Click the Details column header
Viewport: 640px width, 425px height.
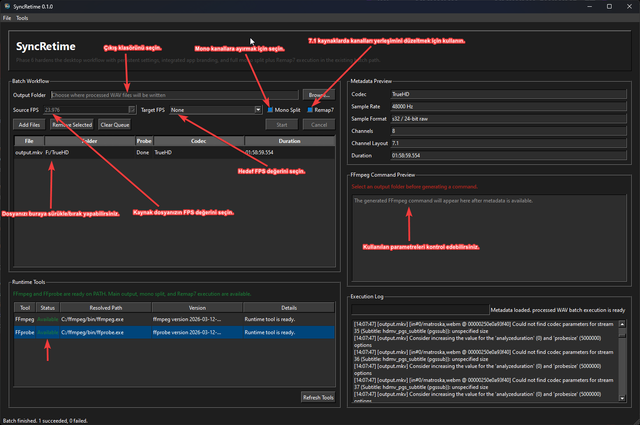coord(289,308)
